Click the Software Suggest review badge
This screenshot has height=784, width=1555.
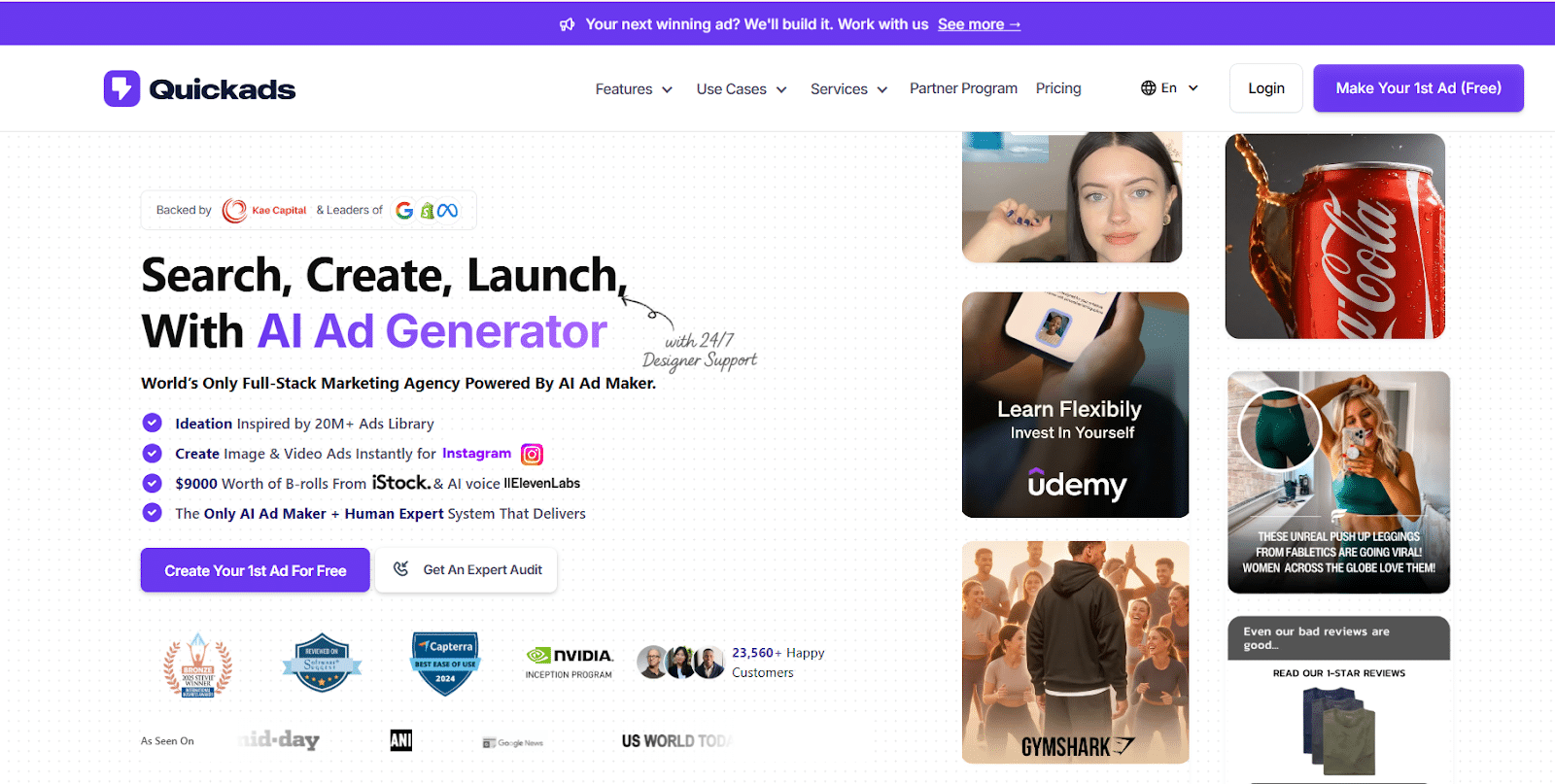pos(322,663)
